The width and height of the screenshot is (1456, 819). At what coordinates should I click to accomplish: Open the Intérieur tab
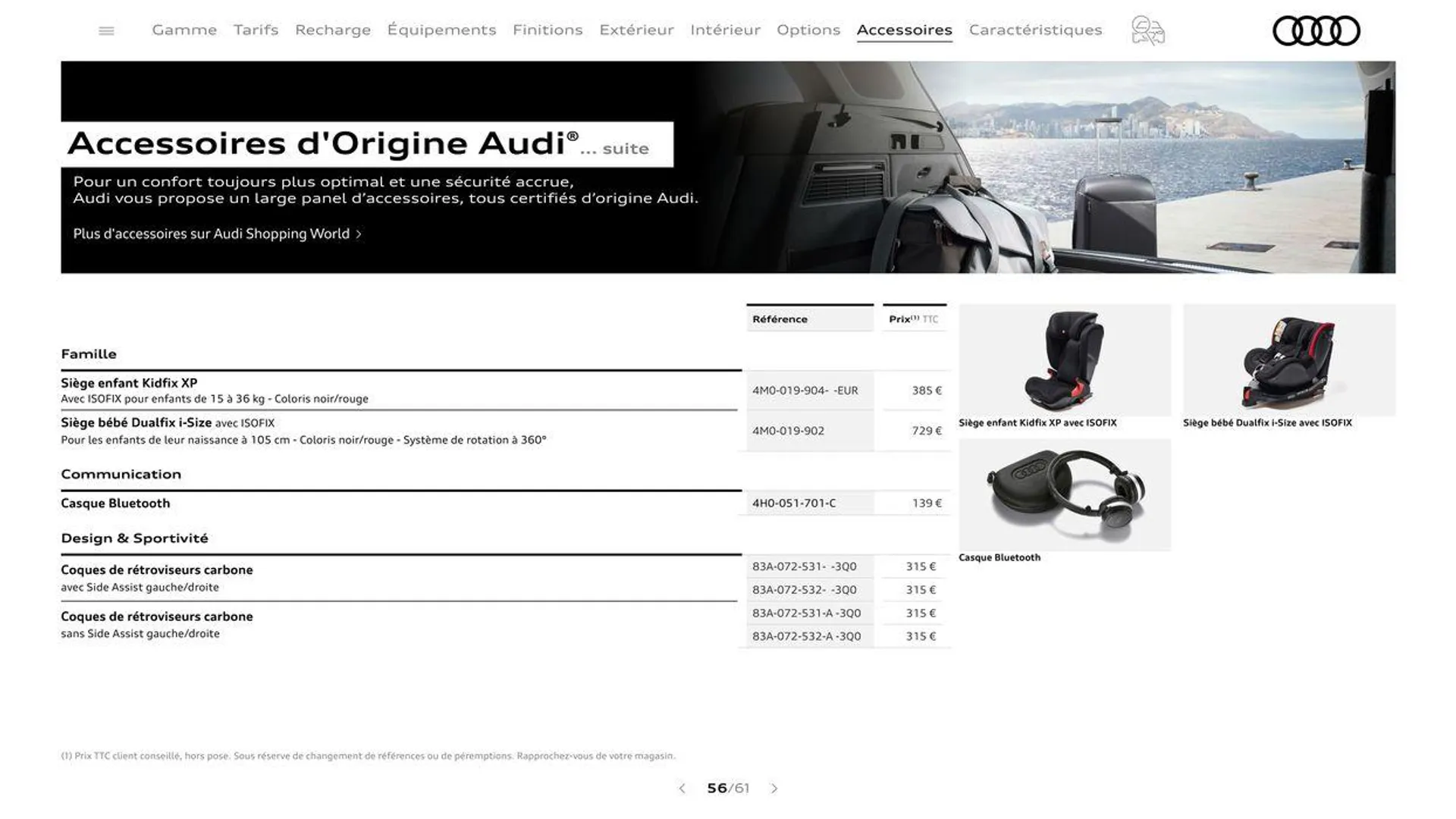click(x=725, y=30)
